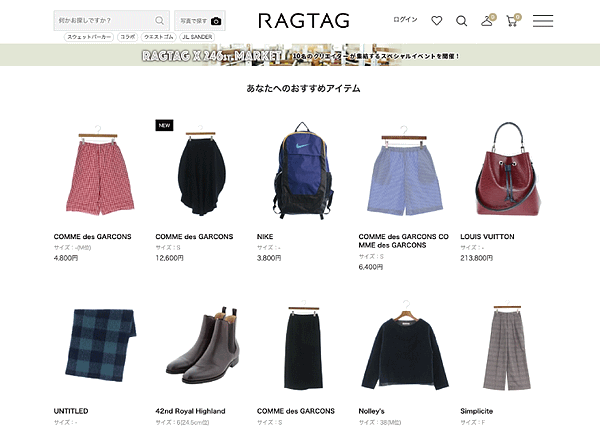The height and width of the screenshot is (428, 600).
Task: Click the 213,800円 price
Action: (476, 258)
